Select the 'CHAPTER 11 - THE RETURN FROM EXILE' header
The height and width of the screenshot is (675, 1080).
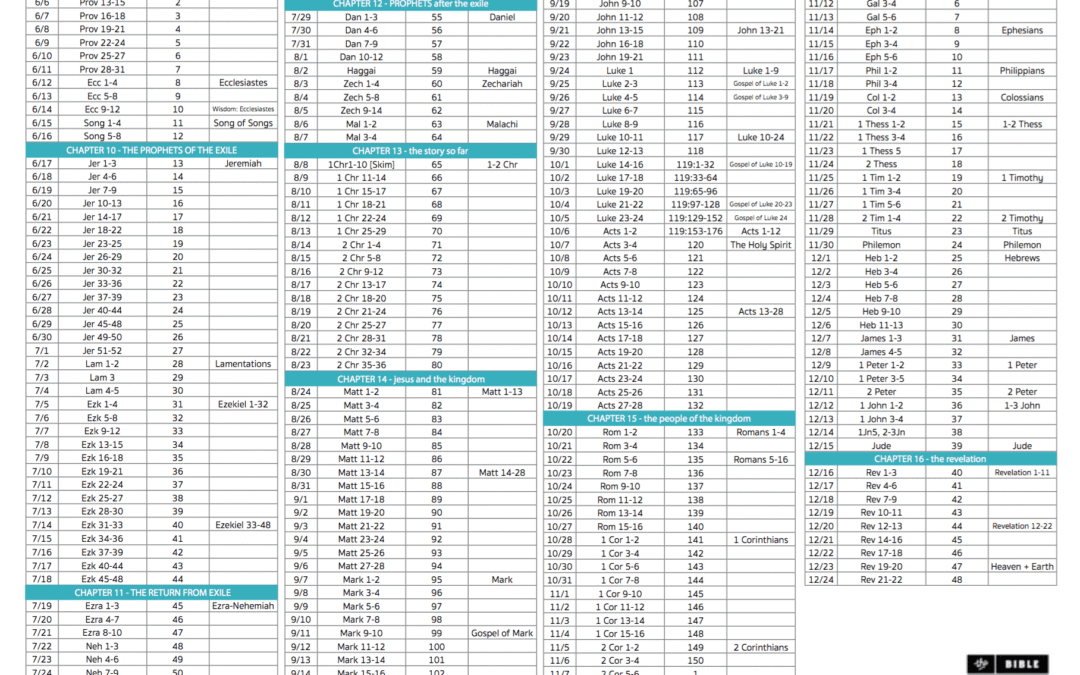152,592
